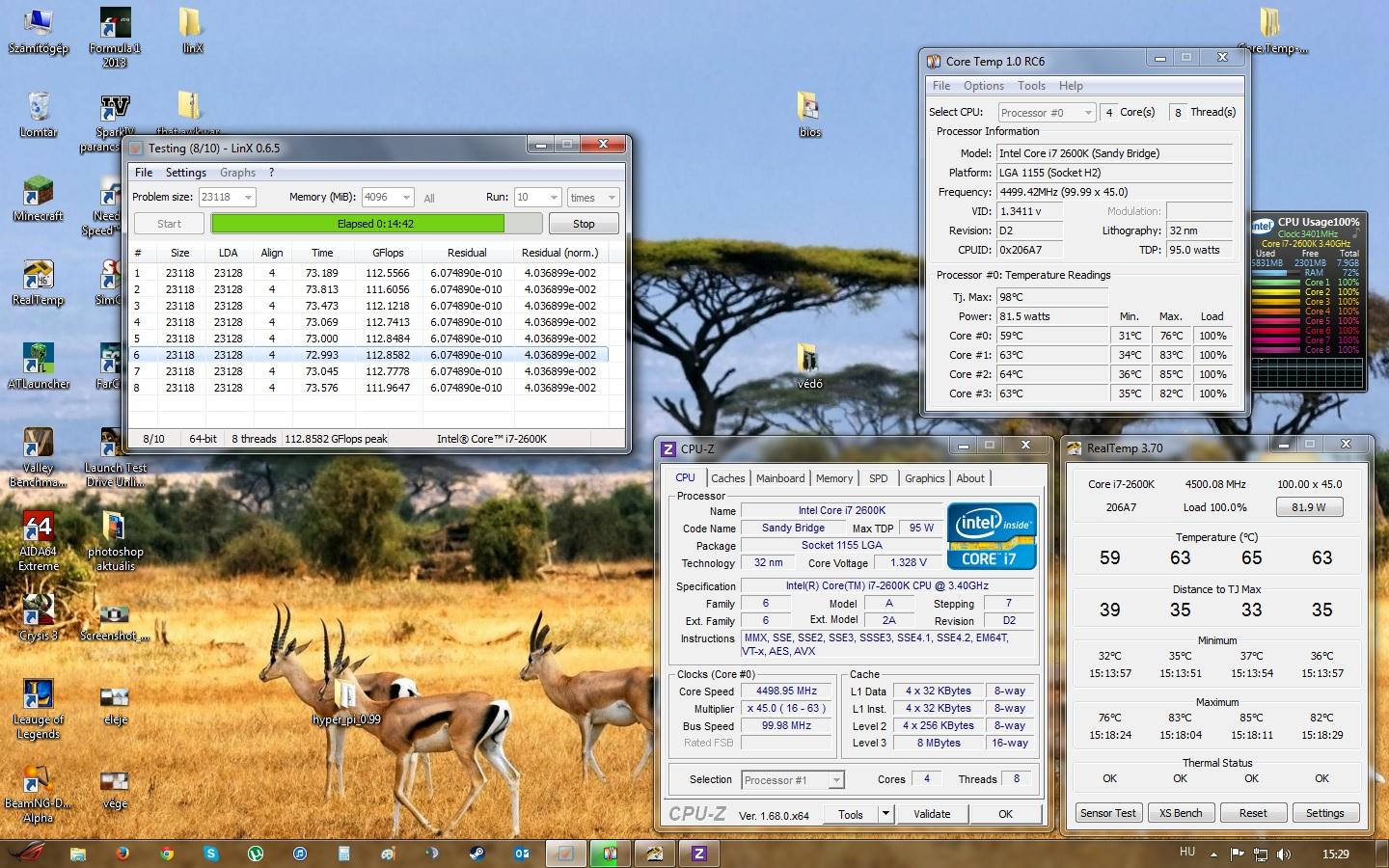Expand the Problem size dropdown in LinX
1389x868 pixels.
coord(249,197)
